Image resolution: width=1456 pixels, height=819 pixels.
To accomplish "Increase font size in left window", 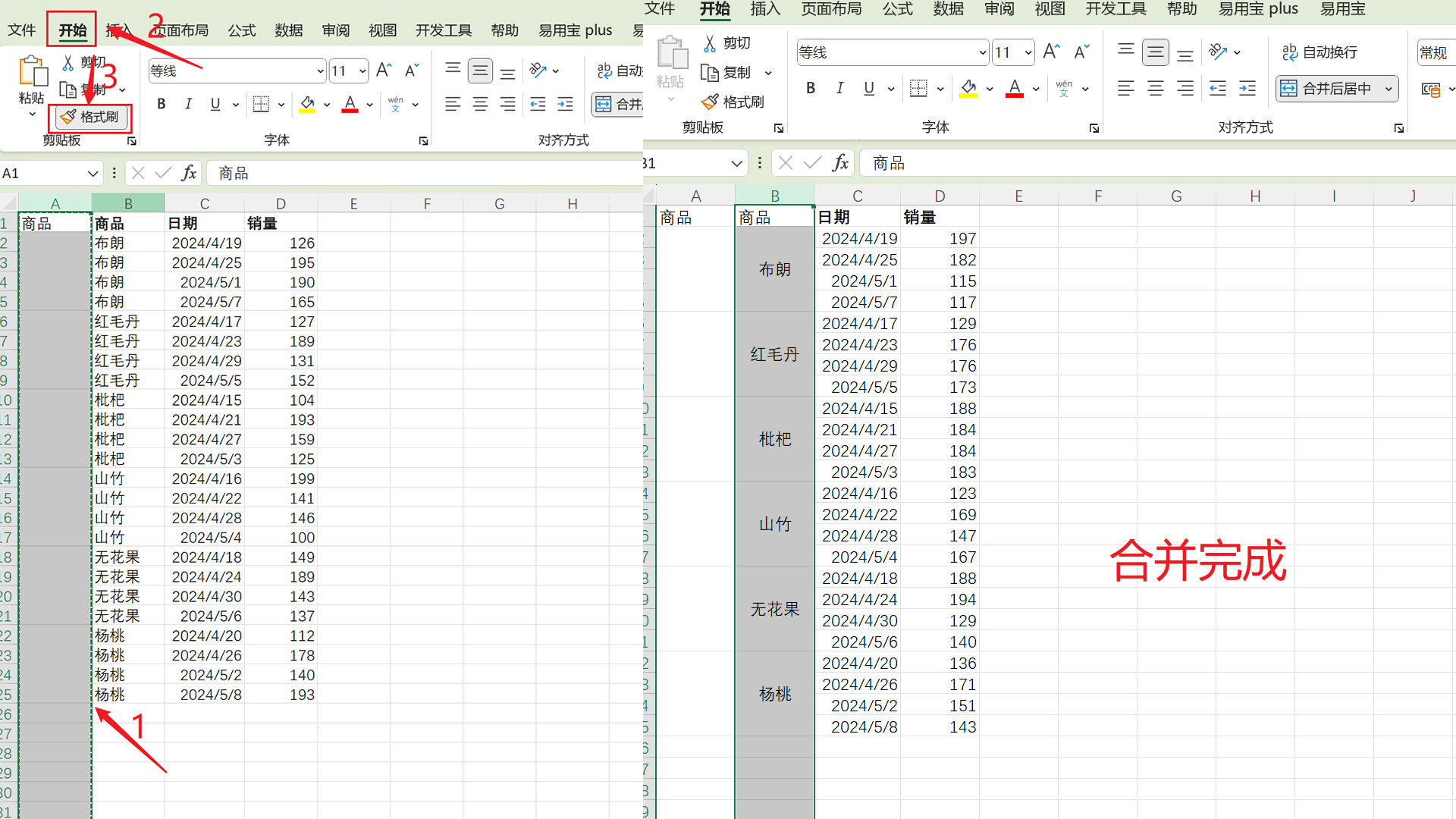I will (x=384, y=71).
